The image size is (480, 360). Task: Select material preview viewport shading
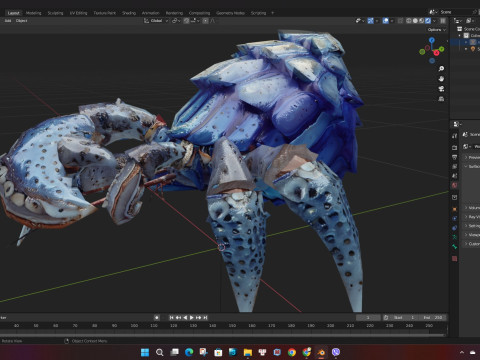pos(421,21)
